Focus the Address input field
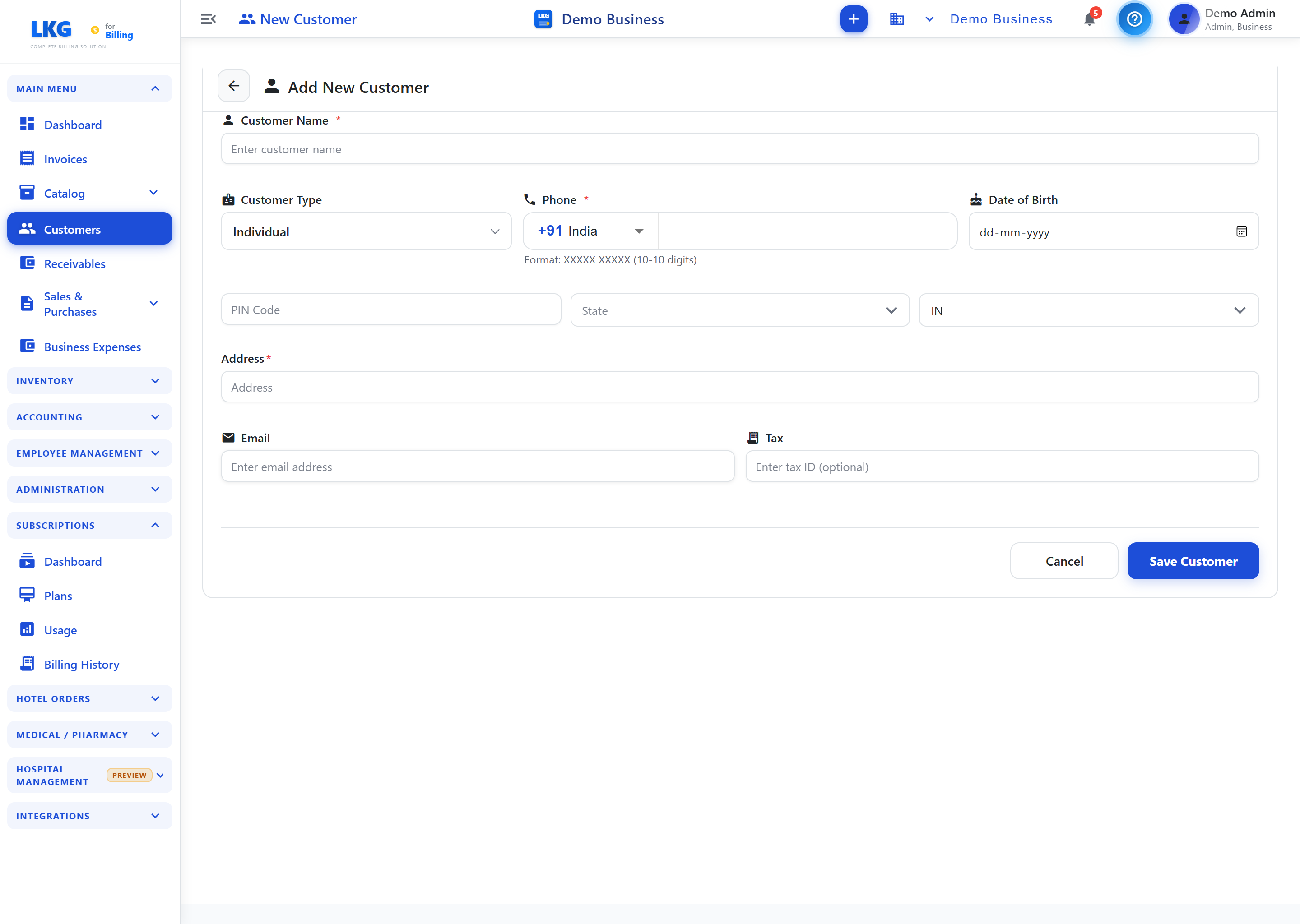This screenshot has width=1300, height=924. (740, 387)
